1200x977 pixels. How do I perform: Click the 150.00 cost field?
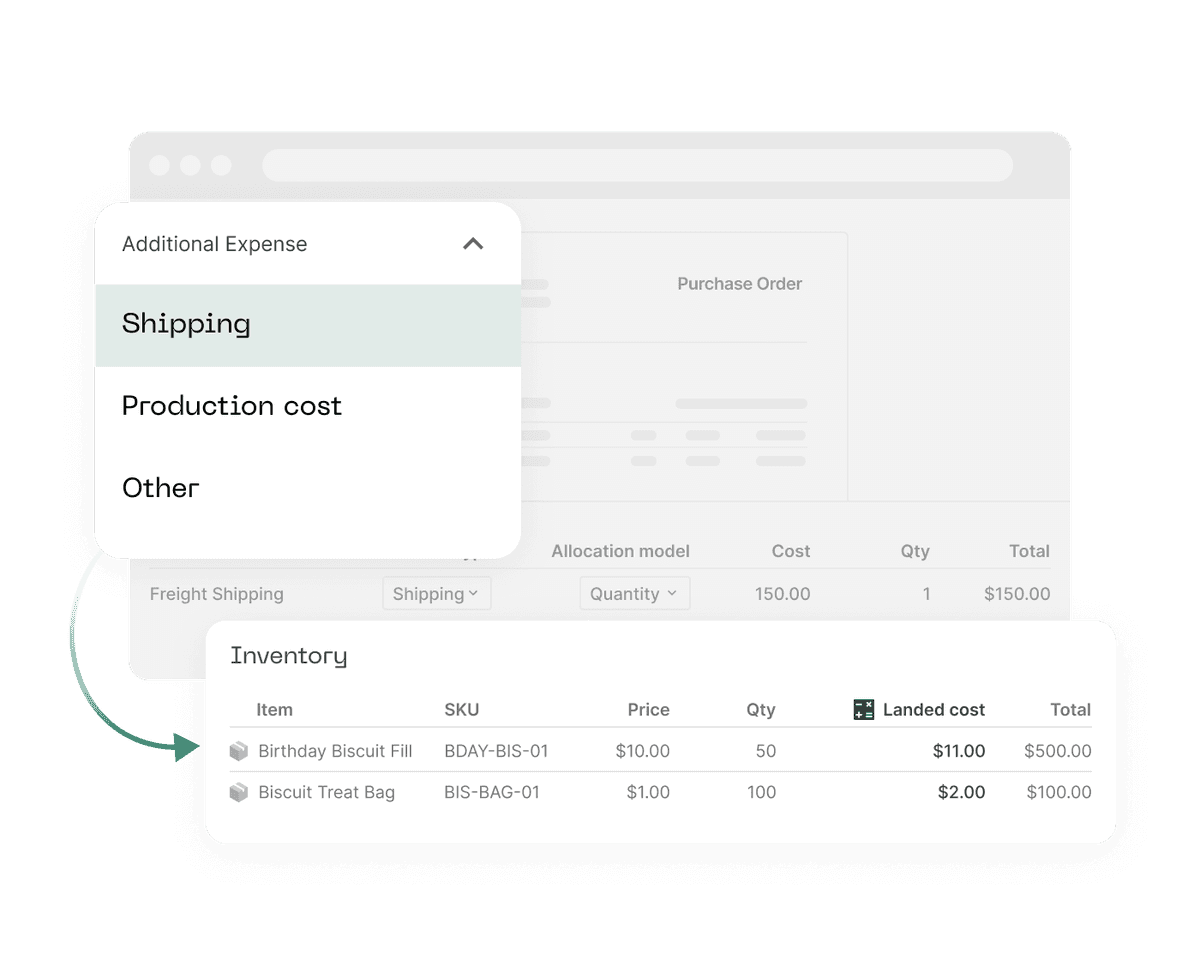(782, 594)
